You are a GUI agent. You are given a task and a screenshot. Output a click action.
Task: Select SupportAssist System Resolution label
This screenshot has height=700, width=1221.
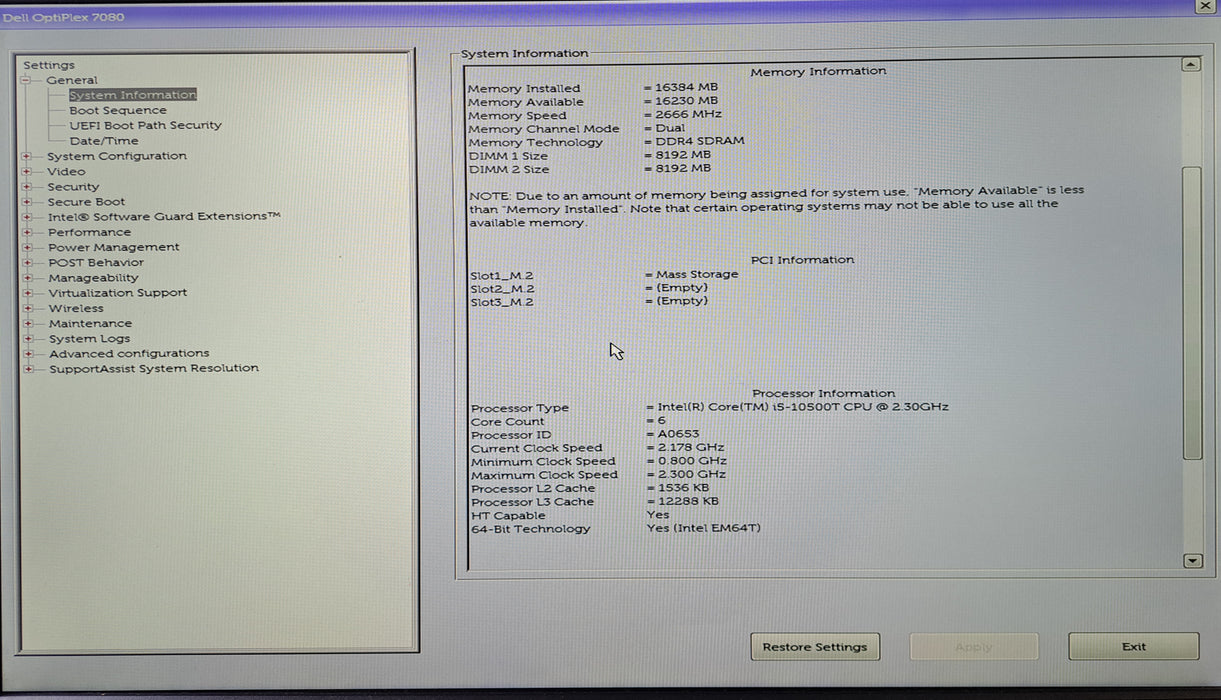point(154,369)
